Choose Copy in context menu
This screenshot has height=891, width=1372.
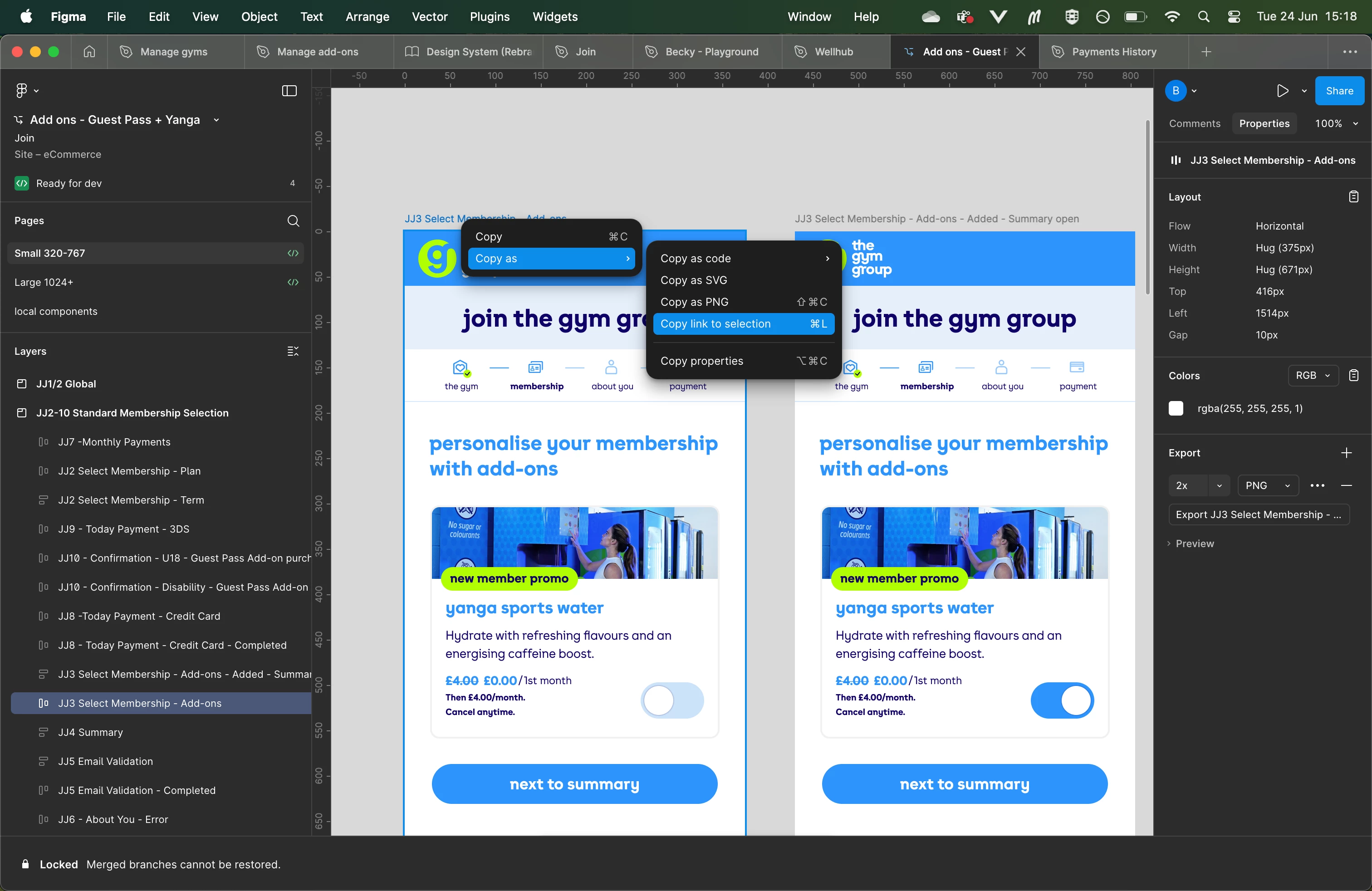pyautogui.click(x=551, y=236)
